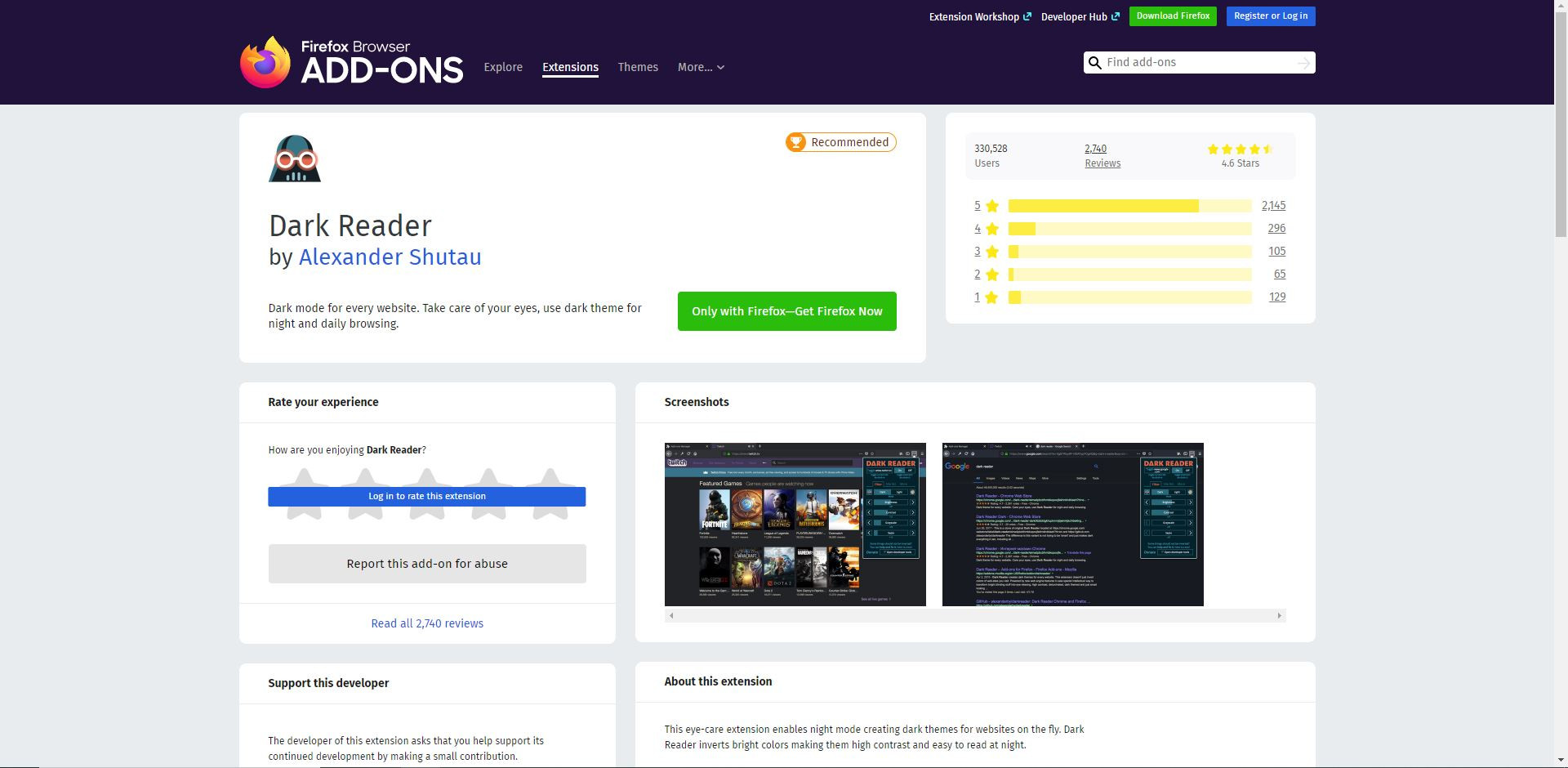Click the Dark Reader title text
Image resolution: width=1568 pixels, height=768 pixels.
[x=350, y=226]
